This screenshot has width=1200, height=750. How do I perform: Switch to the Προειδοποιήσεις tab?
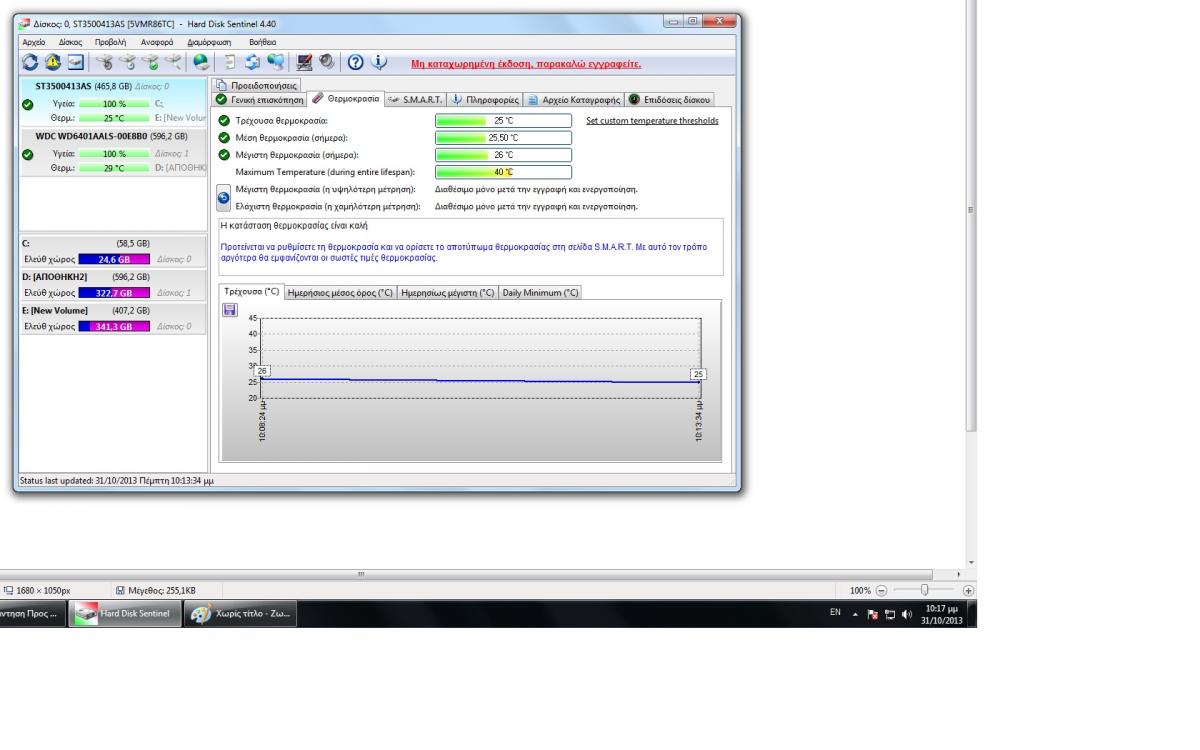pyautogui.click(x=257, y=86)
